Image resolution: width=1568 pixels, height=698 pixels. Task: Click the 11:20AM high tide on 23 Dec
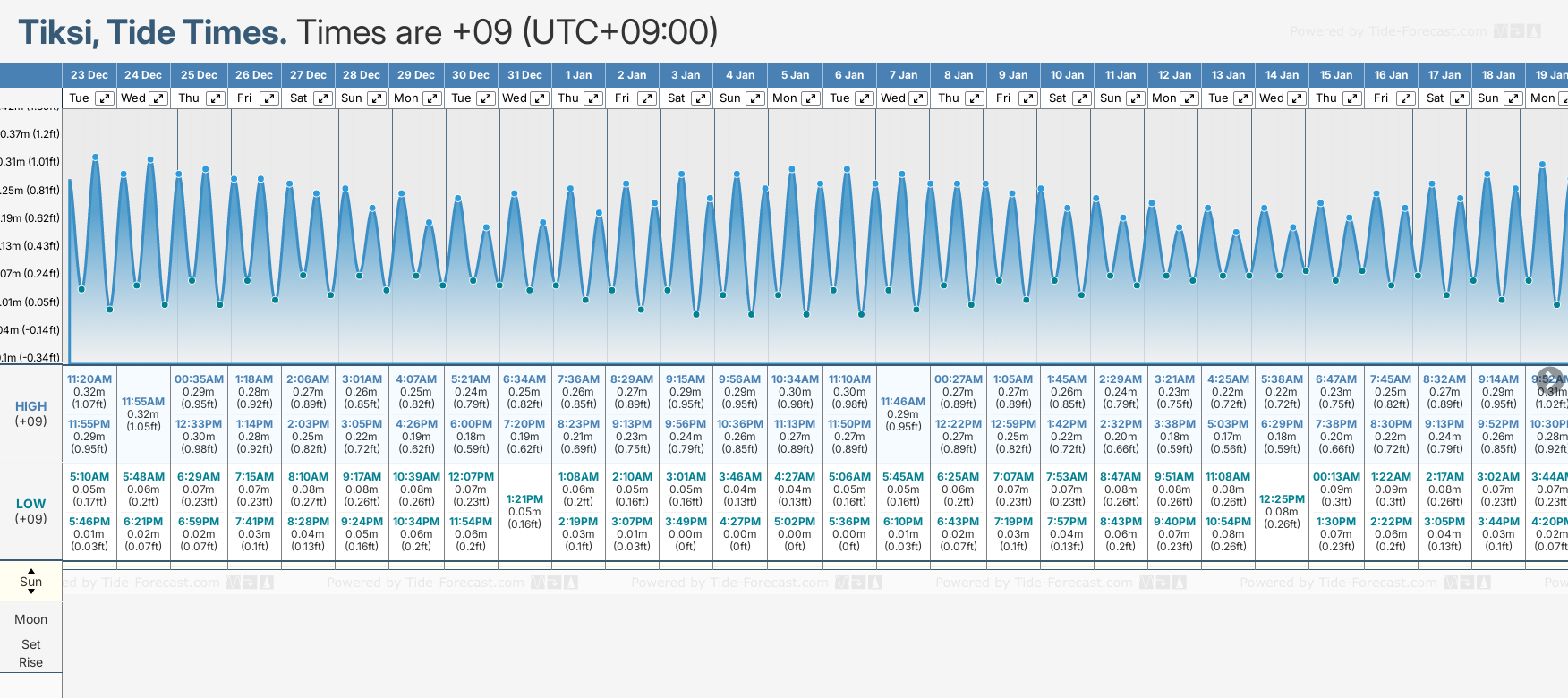pyautogui.click(x=89, y=379)
